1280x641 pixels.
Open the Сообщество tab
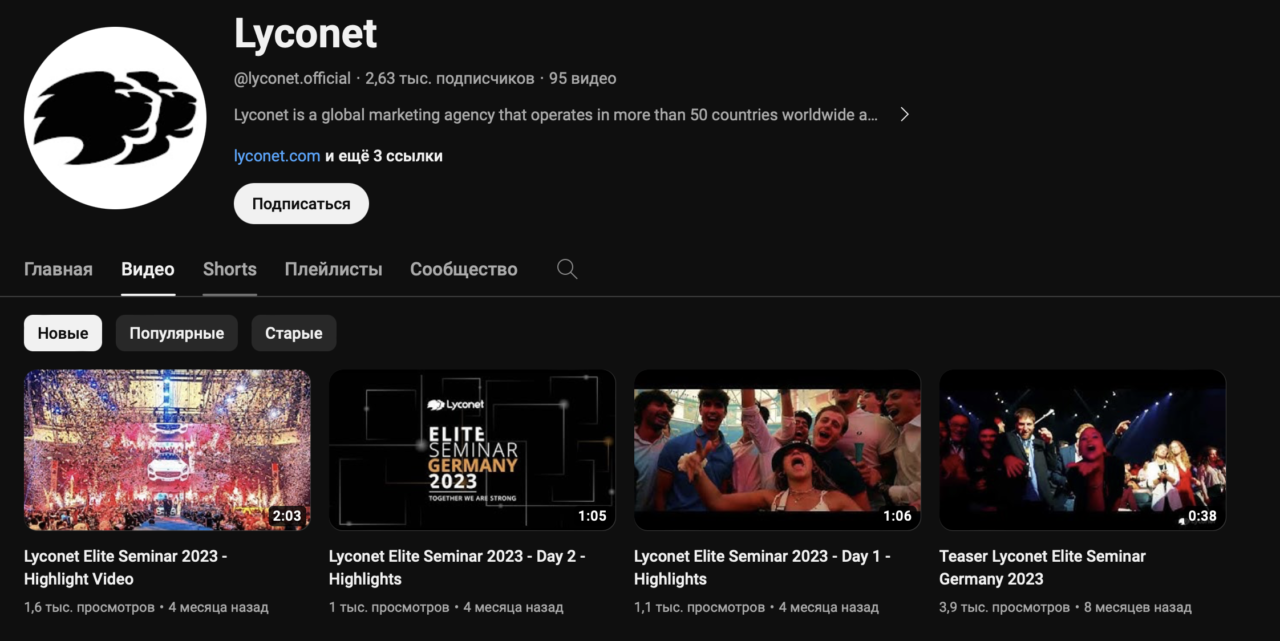click(x=464, y=269)
